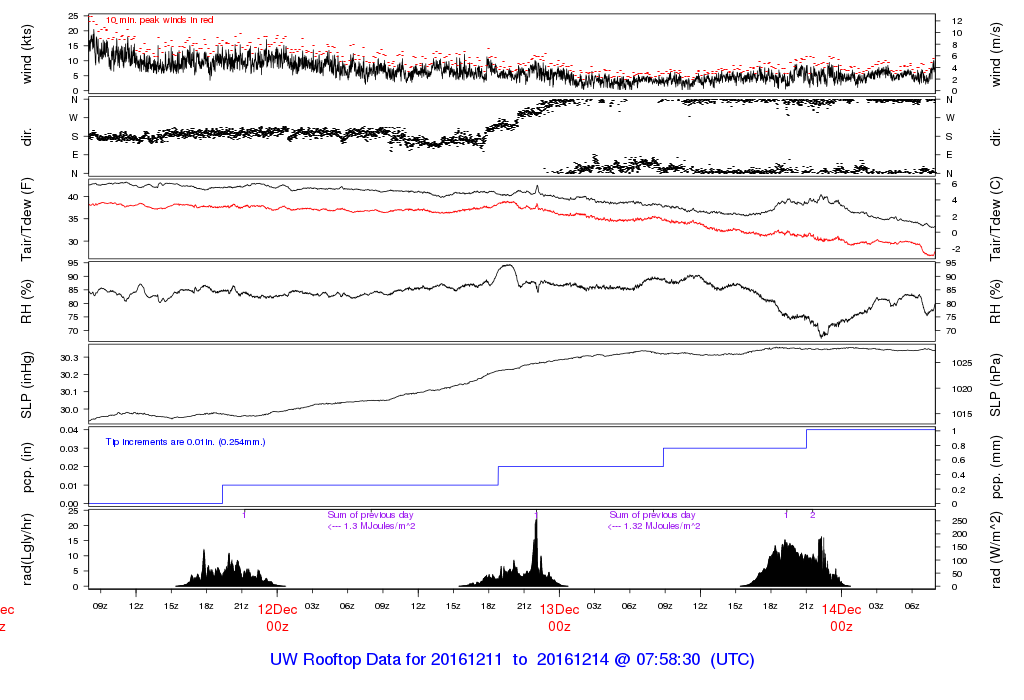The height and width of the screenshot is (700, 1024).
Task: Click the '14Dec' date label
Action: pyautogui.click(x=841, y=609)
